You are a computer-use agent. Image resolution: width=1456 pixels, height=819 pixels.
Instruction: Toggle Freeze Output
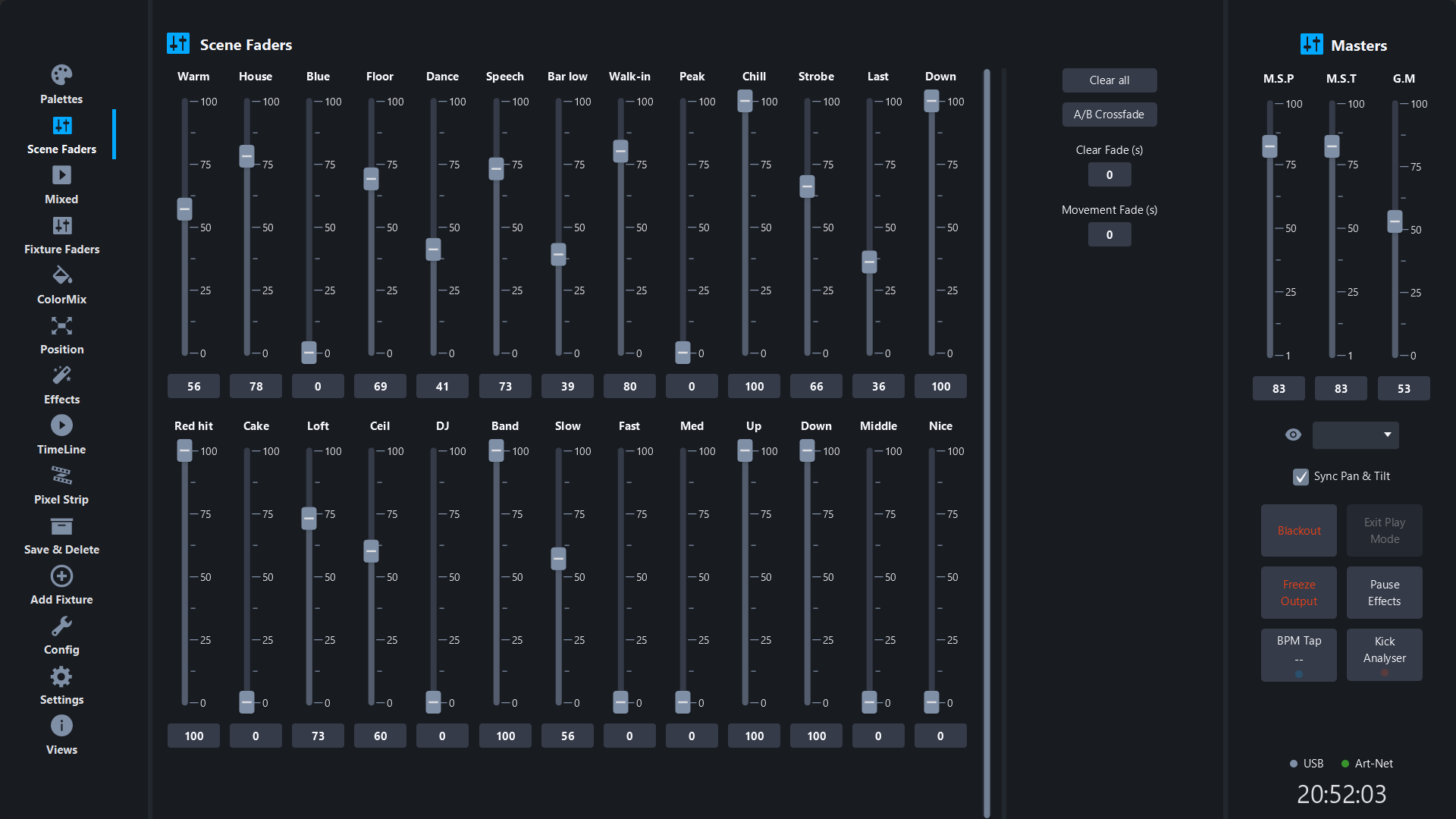click(x=1299, y=593)
